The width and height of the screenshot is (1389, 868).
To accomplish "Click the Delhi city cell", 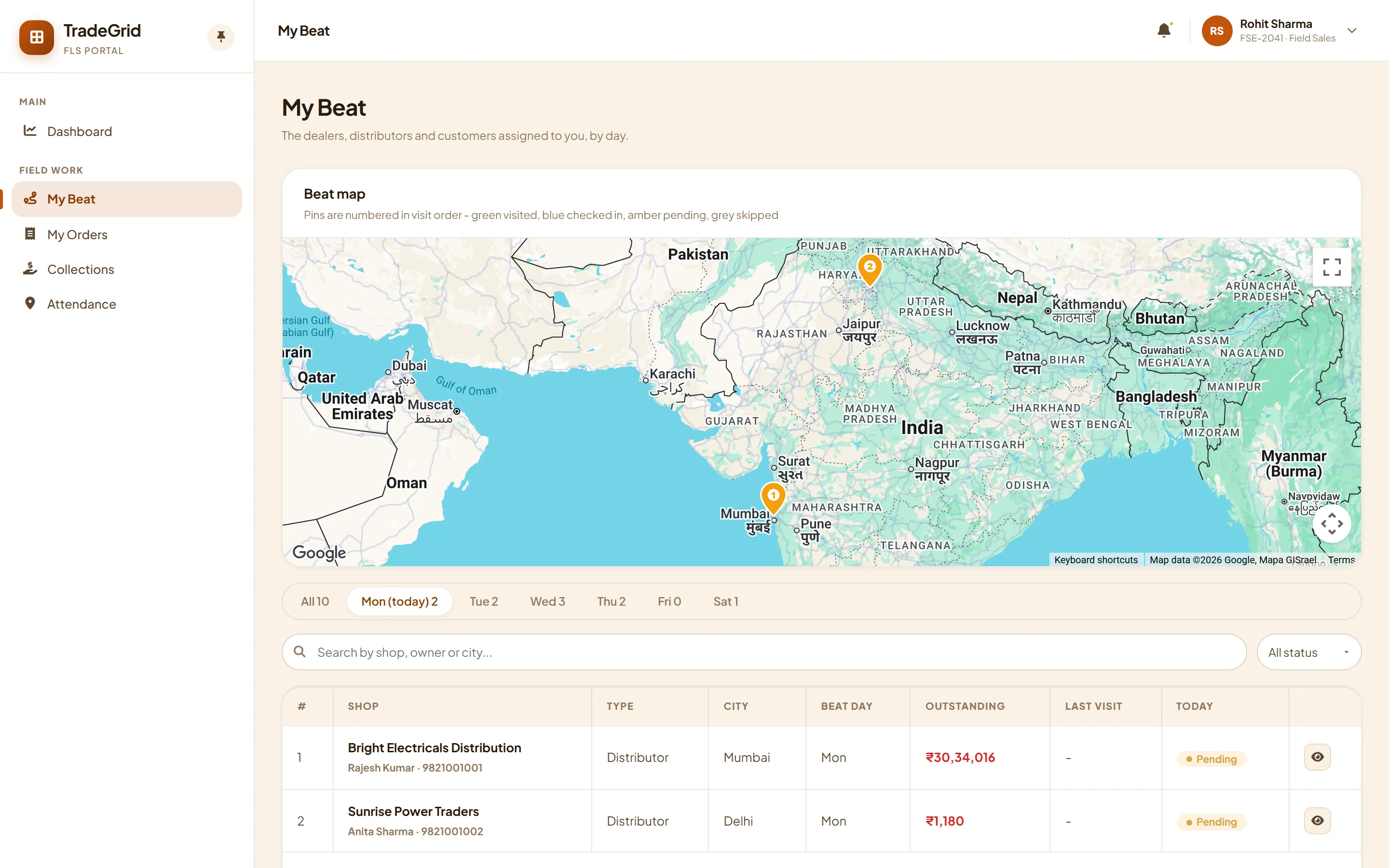I will (x=738, y=822).
